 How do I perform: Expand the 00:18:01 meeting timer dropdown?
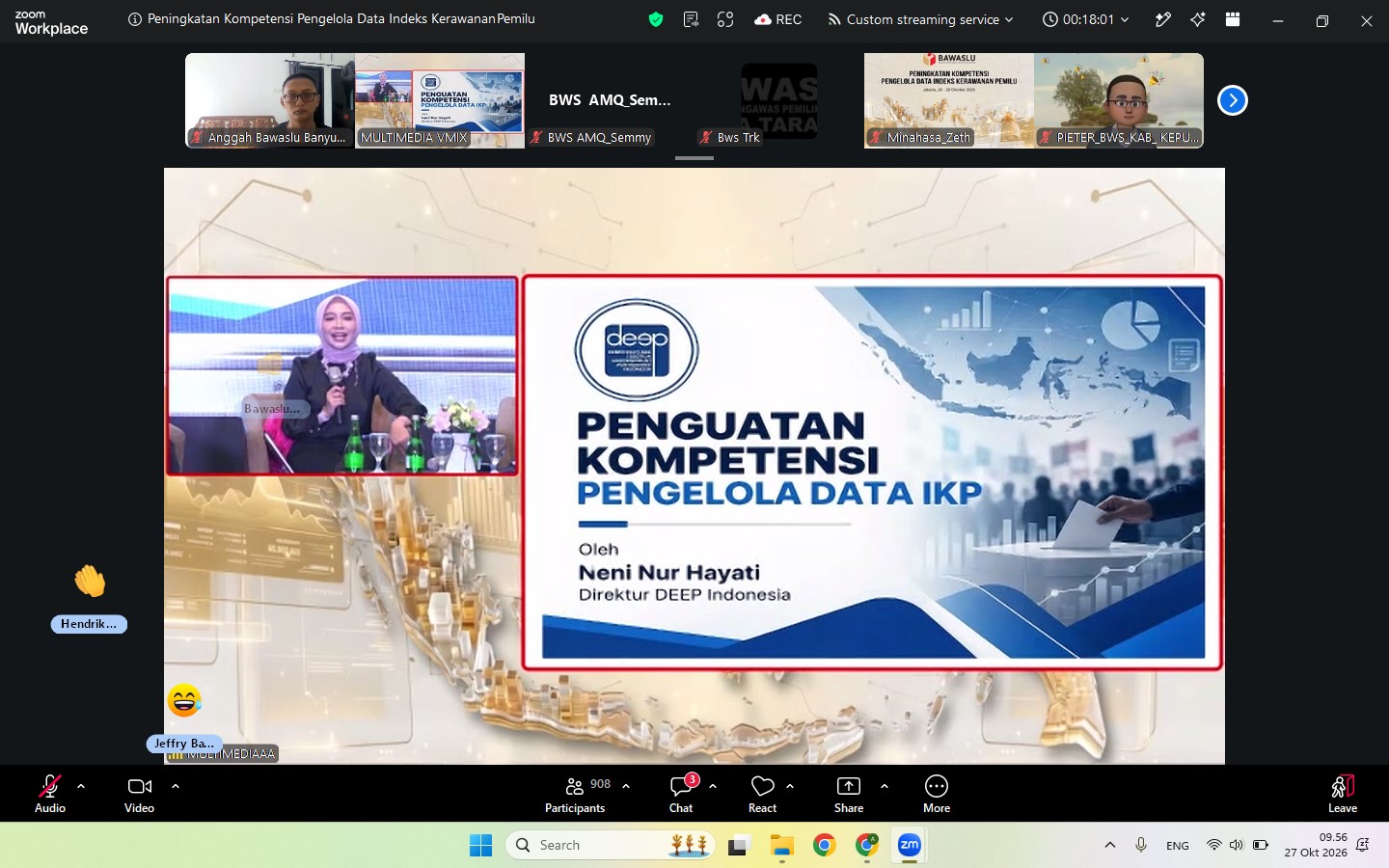1086,19
